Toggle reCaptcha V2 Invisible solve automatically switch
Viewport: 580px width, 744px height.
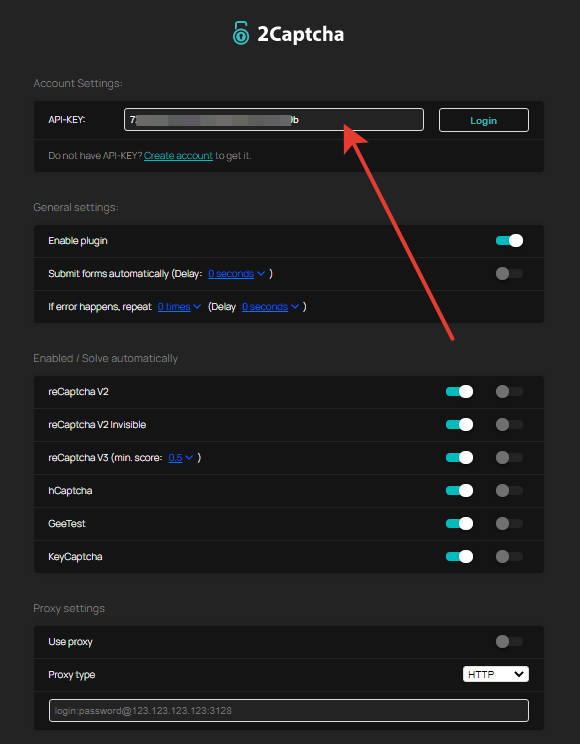pyautogui.click(x=509, y=424)
